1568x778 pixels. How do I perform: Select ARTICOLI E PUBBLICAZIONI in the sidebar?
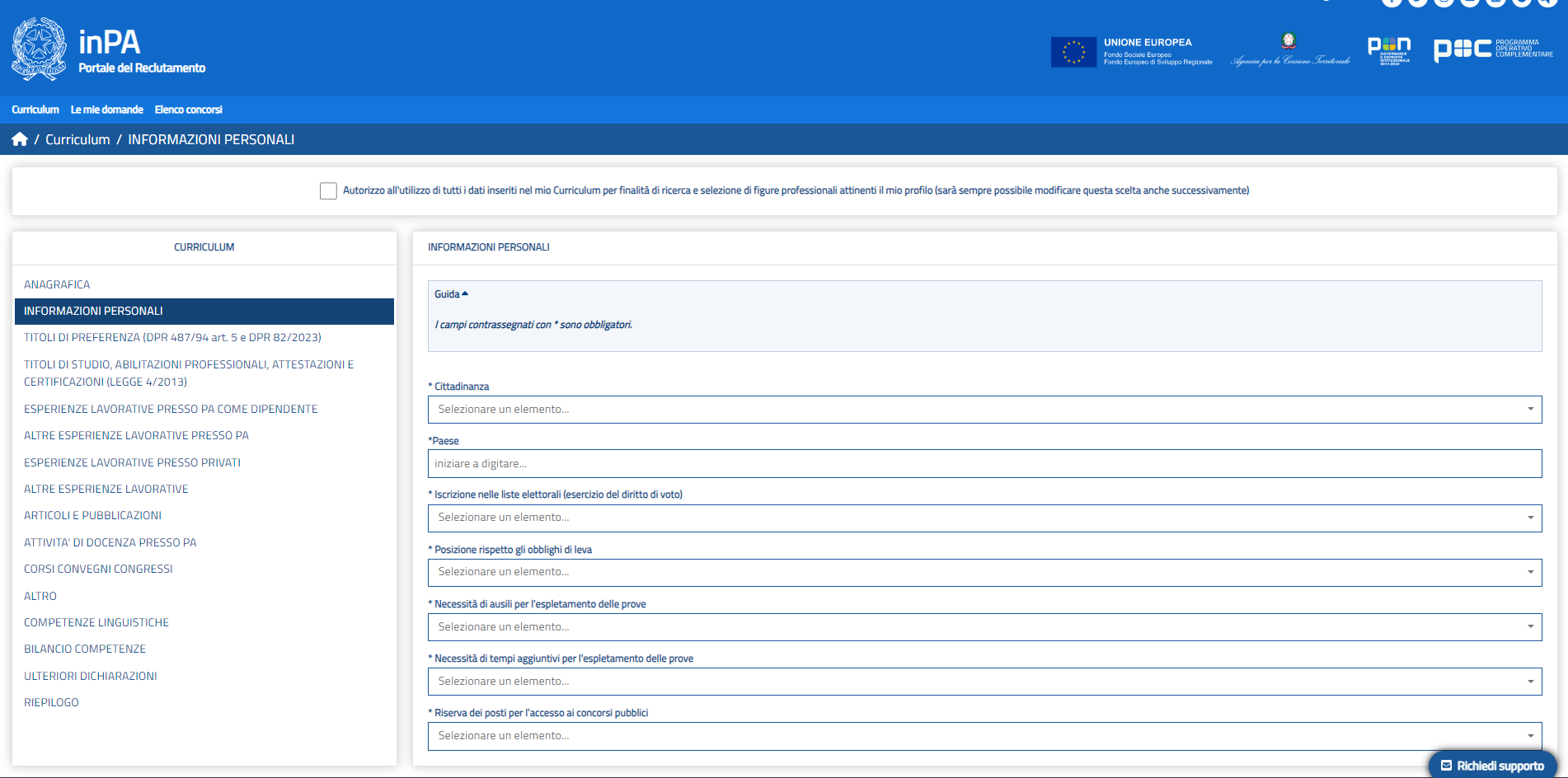[x=204, y=515]
